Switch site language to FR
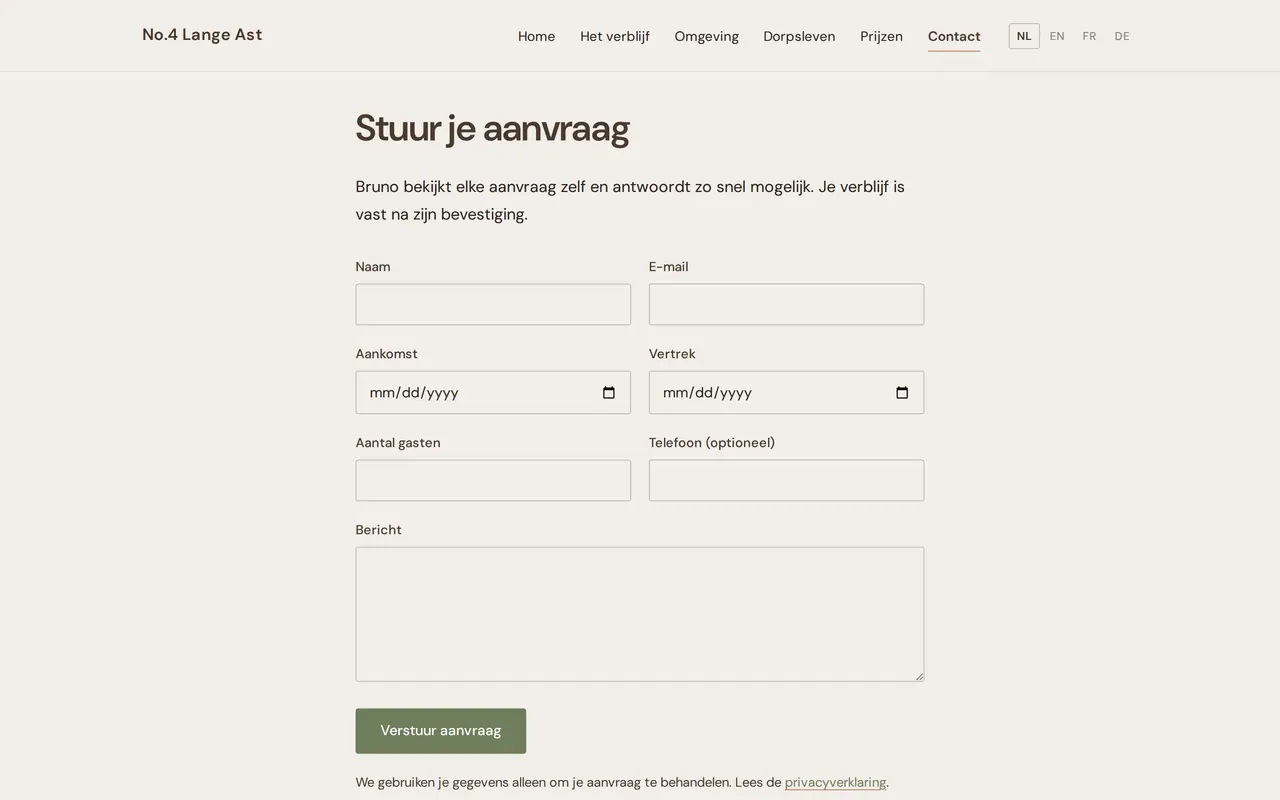The width and height of the screenshot is (1280, 800). pos(1089,36)
